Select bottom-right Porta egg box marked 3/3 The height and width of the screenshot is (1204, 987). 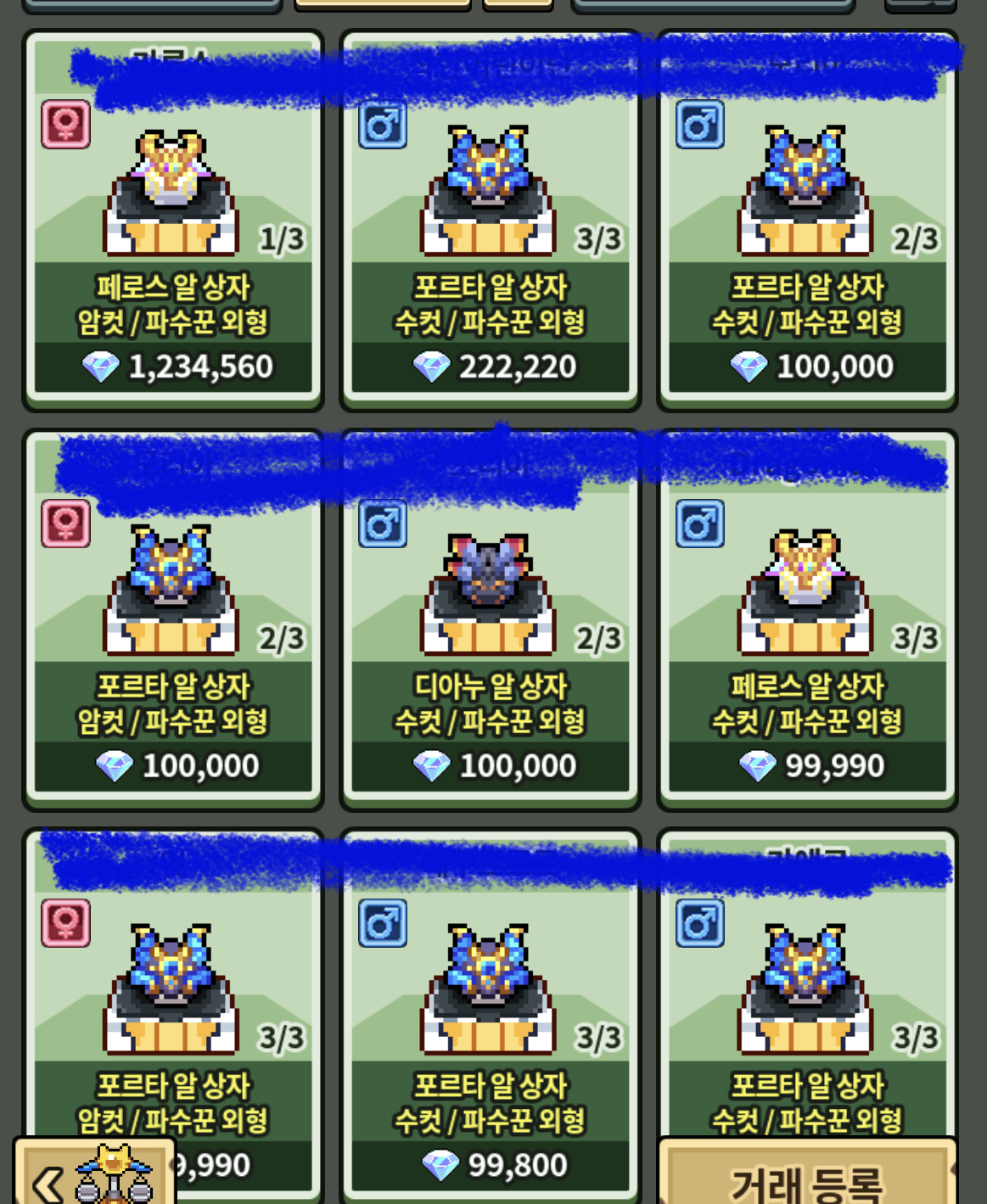point(807,984)
